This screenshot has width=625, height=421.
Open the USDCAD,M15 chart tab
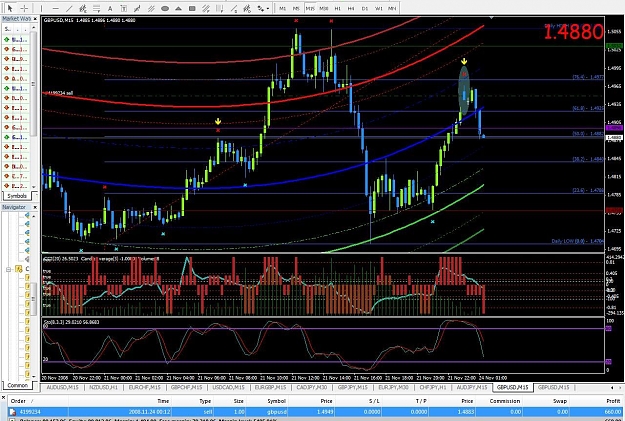228,387
